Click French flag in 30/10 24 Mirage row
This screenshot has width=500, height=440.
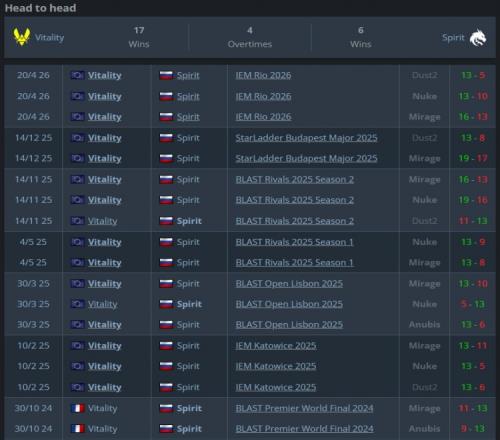78,408
